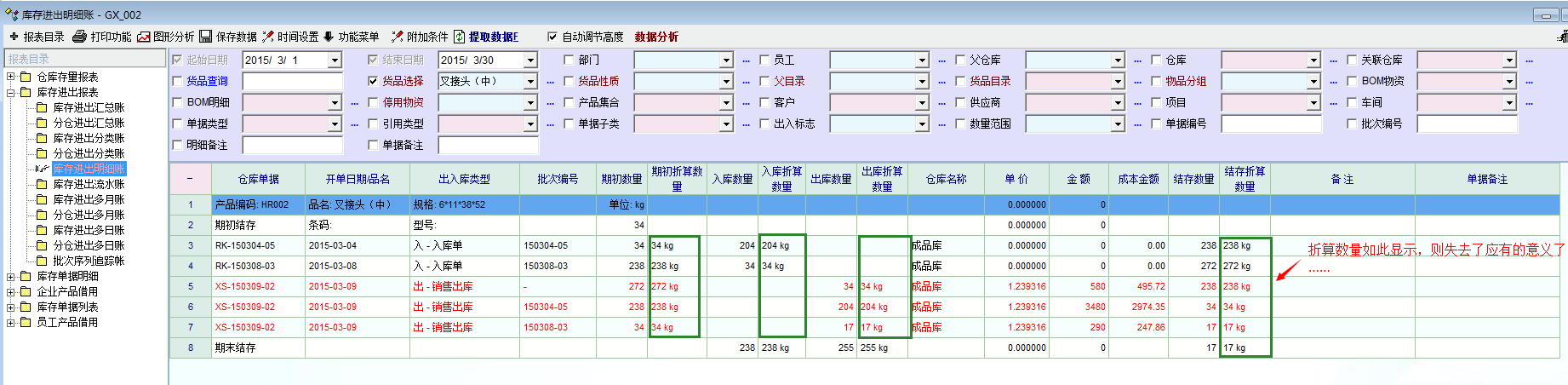The width and height of the screenshot is (1568, 385).
Task: Click the 货品查询 text input field
Action: pyautogui.click(x=292, y=81)
